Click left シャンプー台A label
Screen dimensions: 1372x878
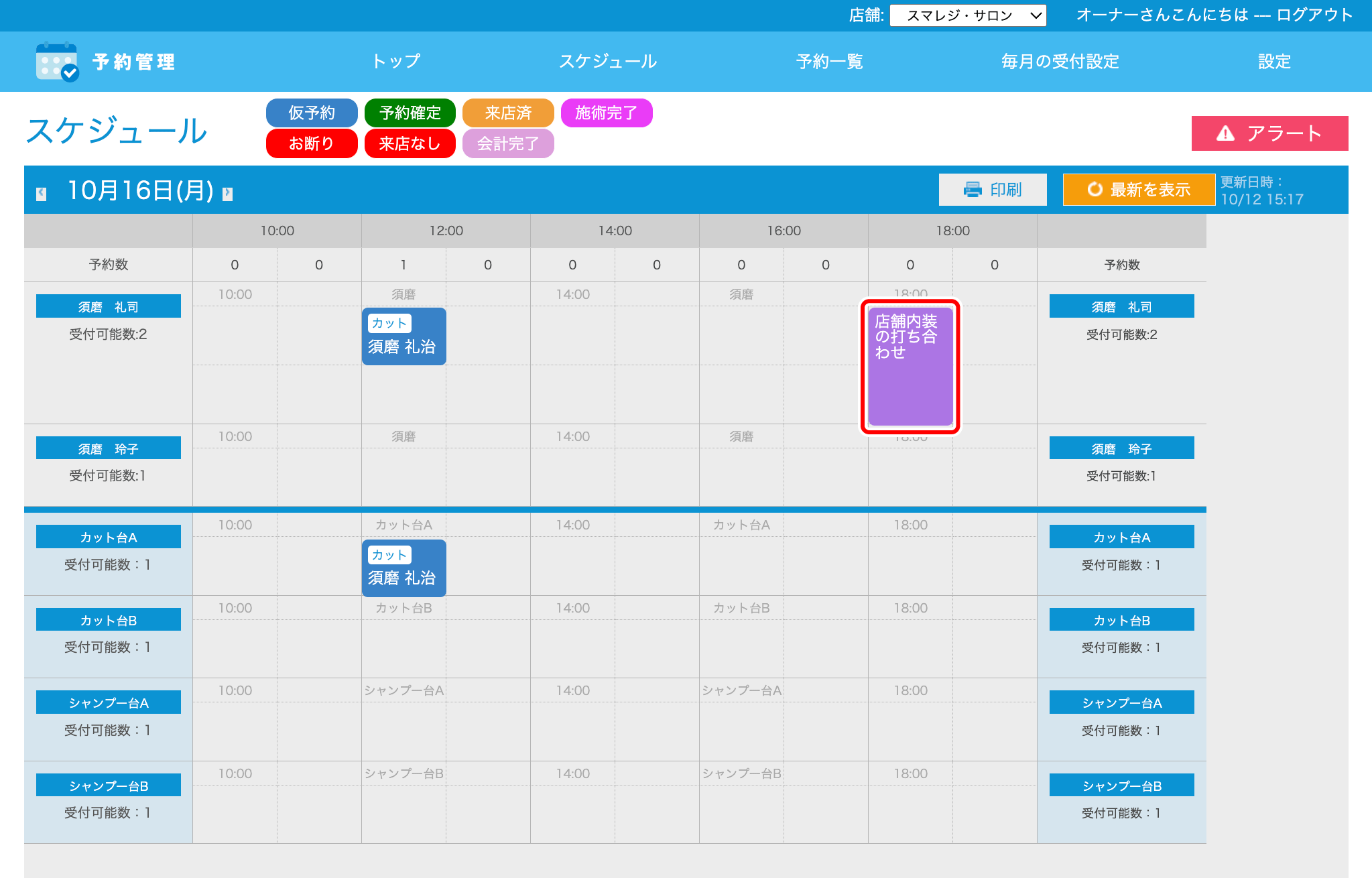[x=109, y=702]
